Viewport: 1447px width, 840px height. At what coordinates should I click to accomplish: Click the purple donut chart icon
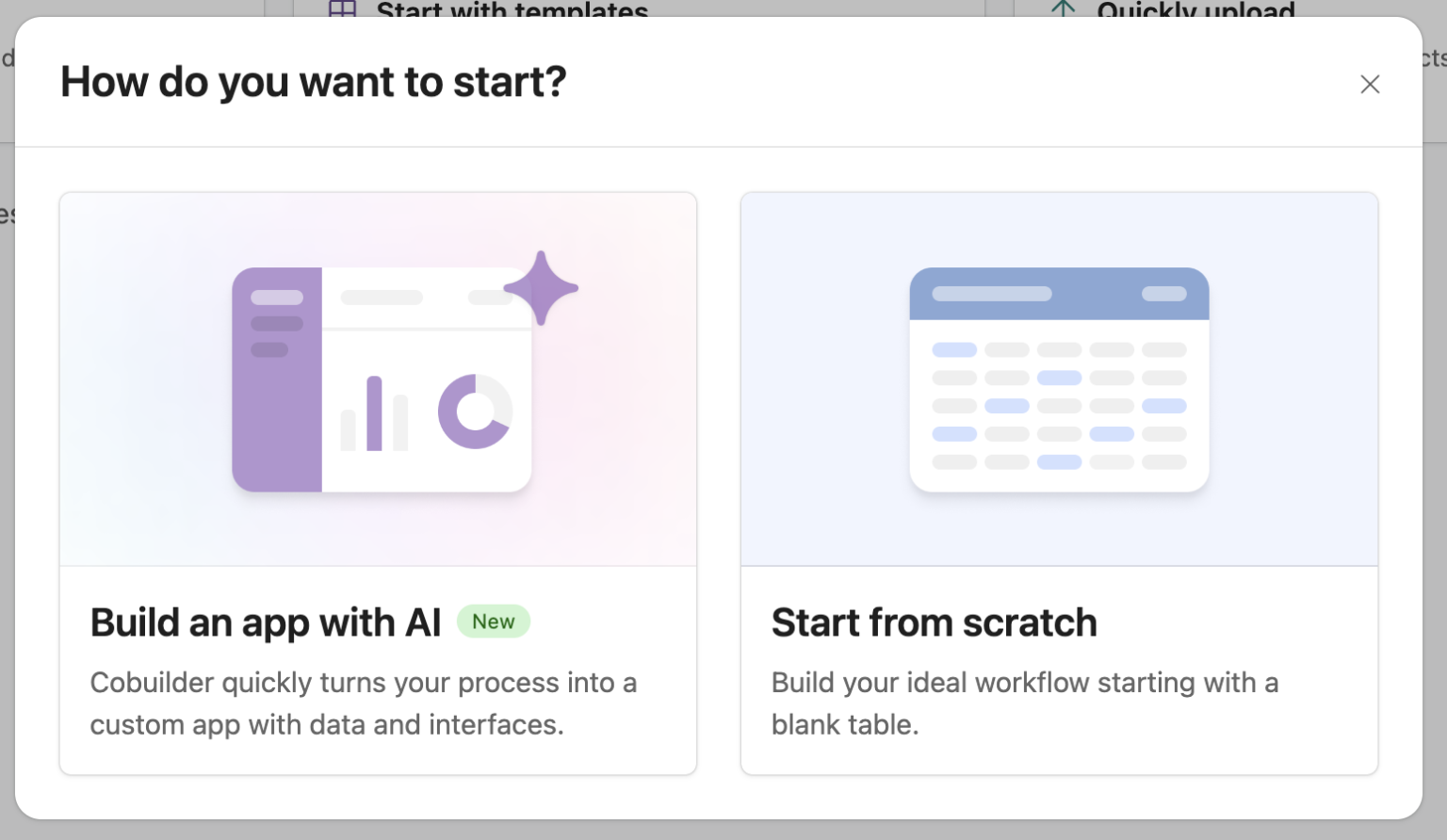click(475, 412)
